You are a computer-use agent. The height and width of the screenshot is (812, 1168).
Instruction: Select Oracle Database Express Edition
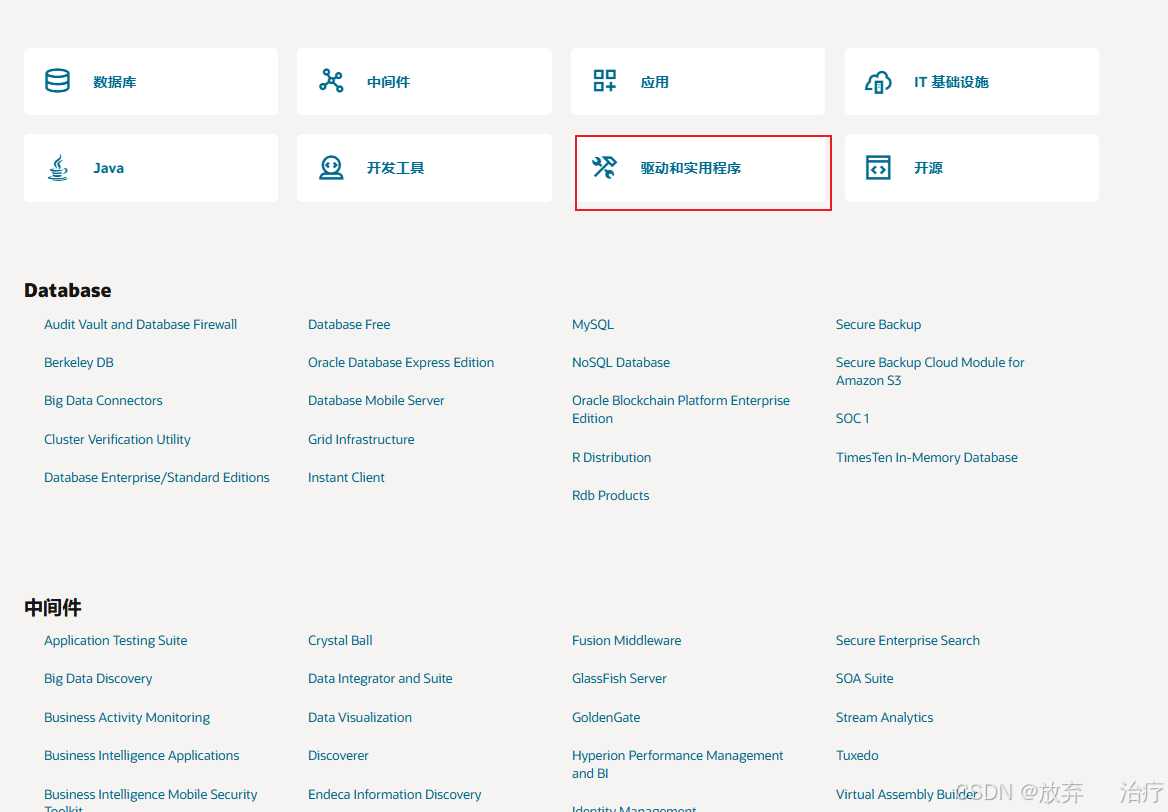(x=400, y=362)
